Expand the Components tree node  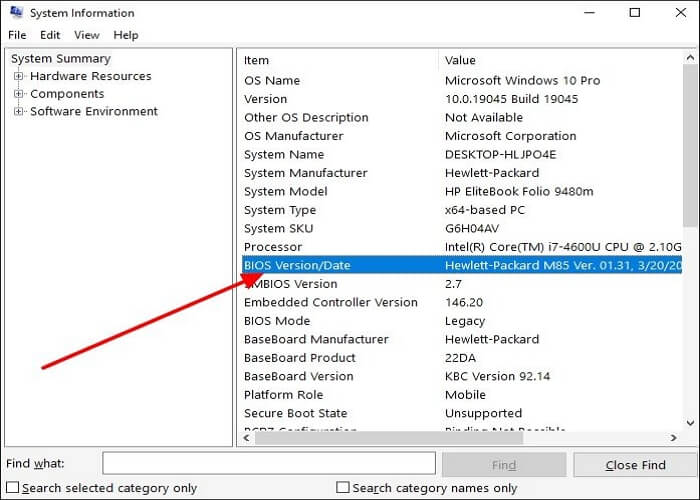(19, 94)
